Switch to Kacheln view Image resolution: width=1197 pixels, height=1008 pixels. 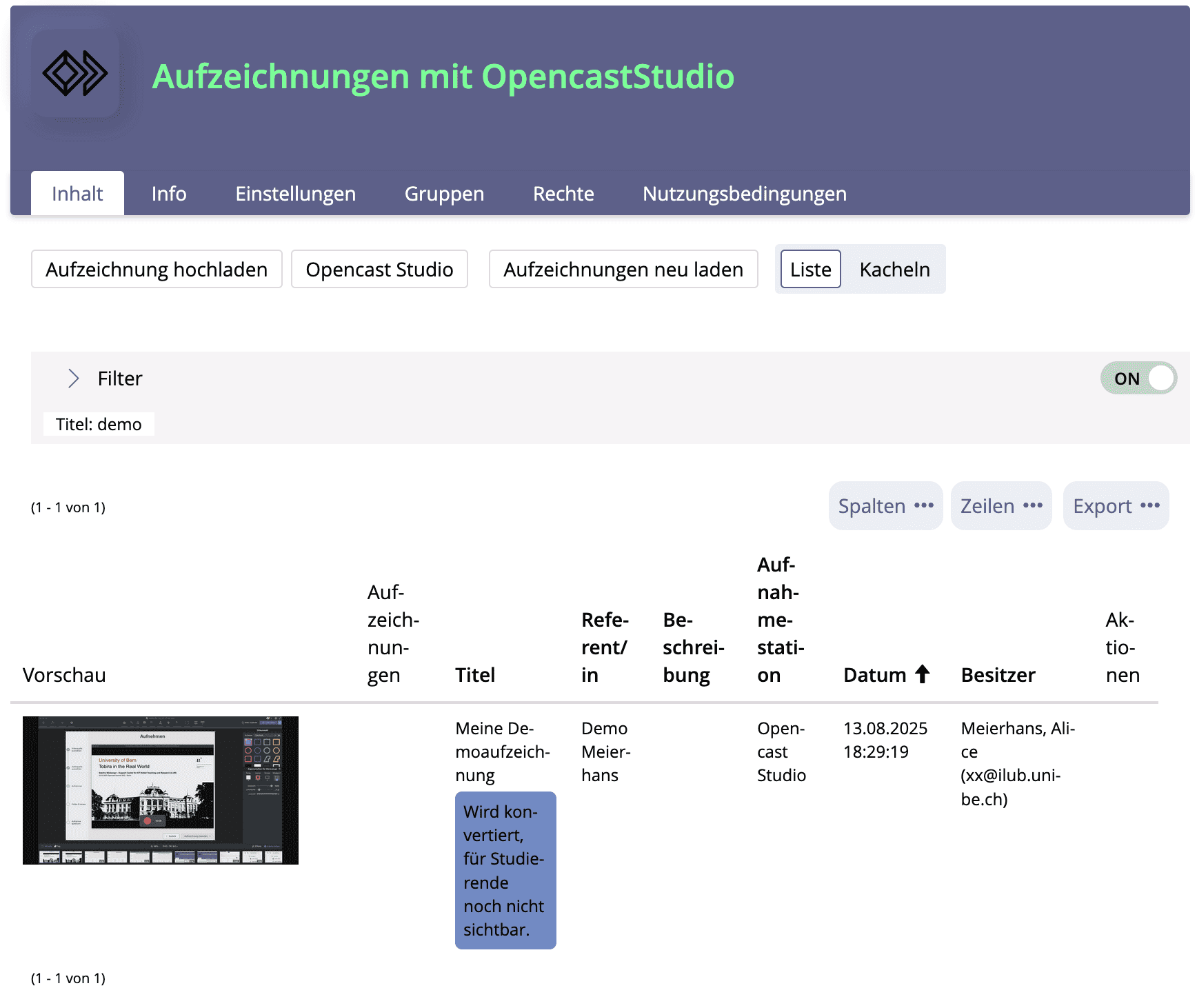[x=894, y=270]
